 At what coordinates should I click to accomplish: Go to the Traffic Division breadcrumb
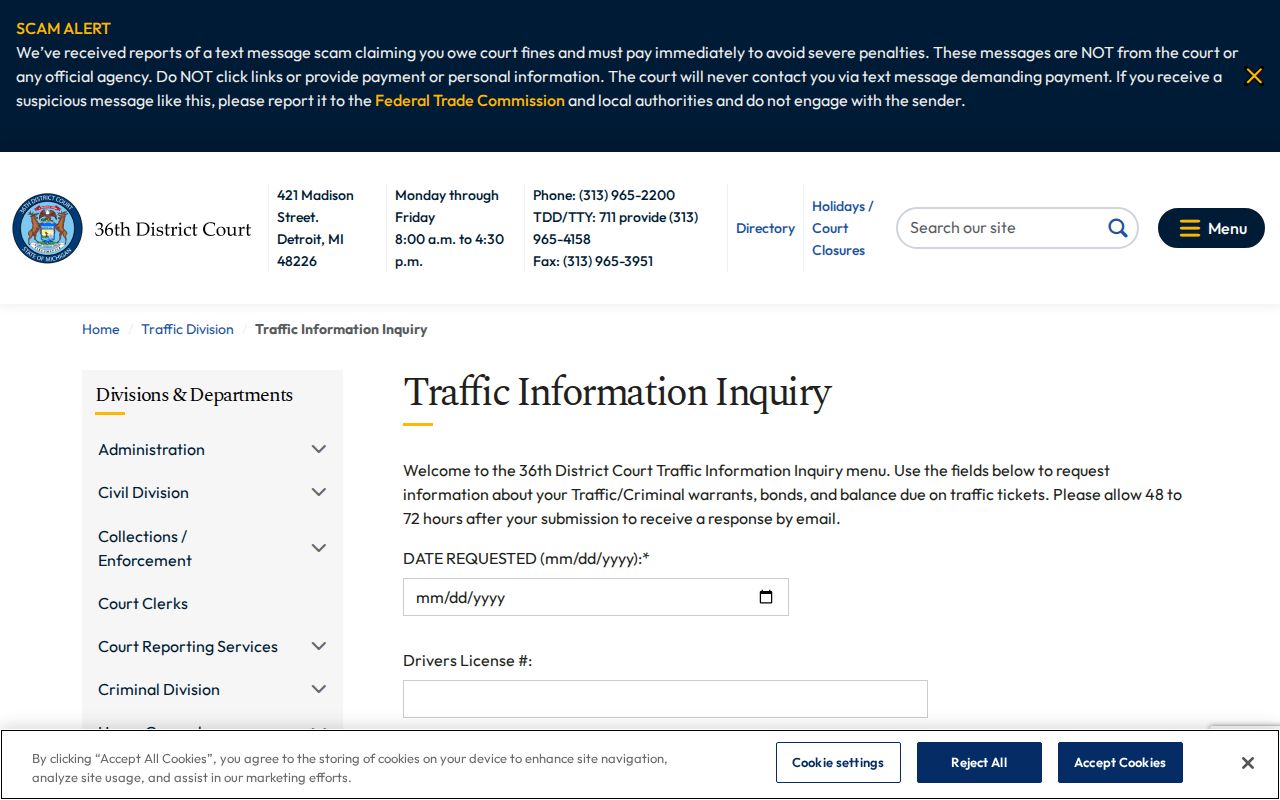pos(187,329)
